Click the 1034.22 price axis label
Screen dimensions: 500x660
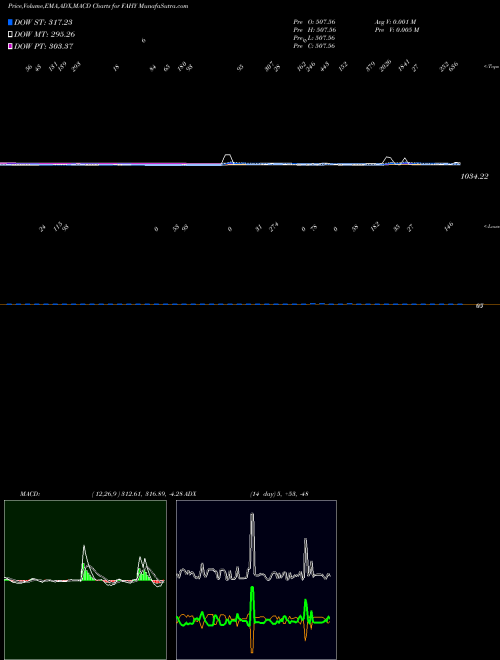click(x=474, y=176)
